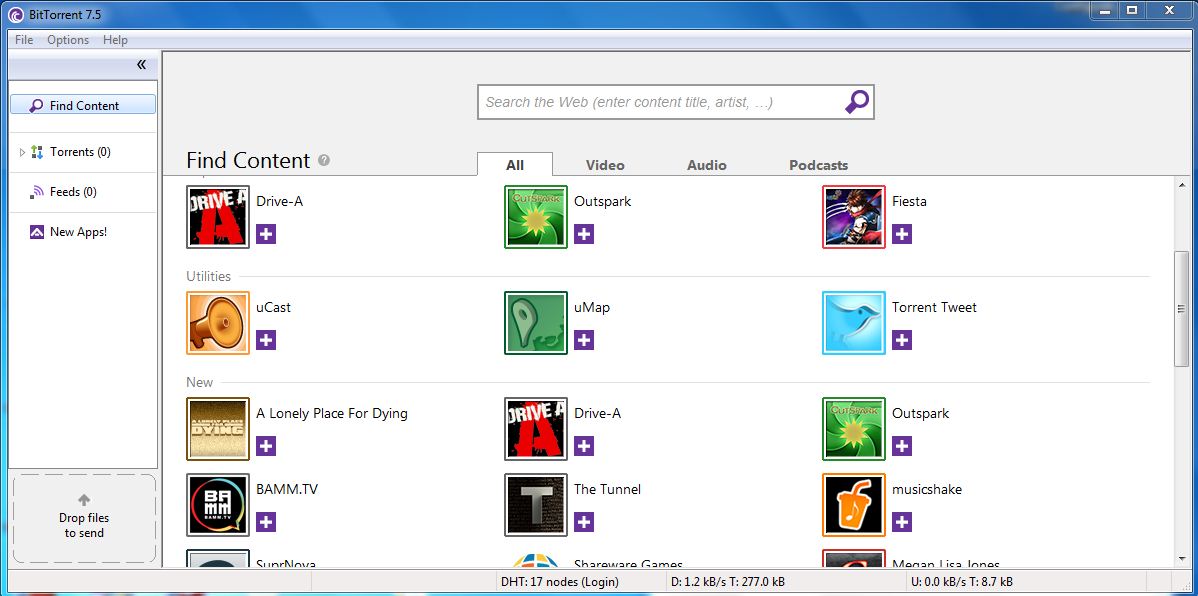Add The Tunnel via purple plus

tap(584, 522)
